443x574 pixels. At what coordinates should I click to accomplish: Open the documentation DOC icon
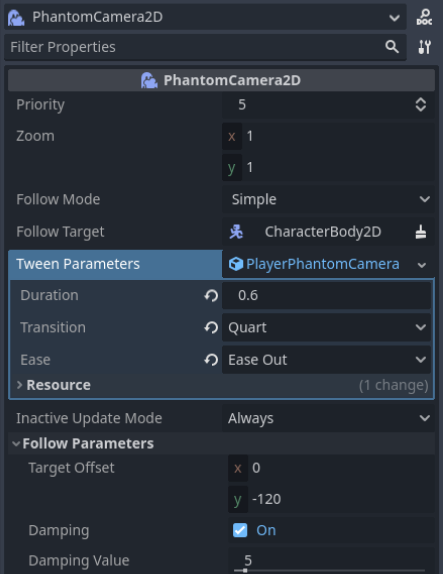coord(424,17)
